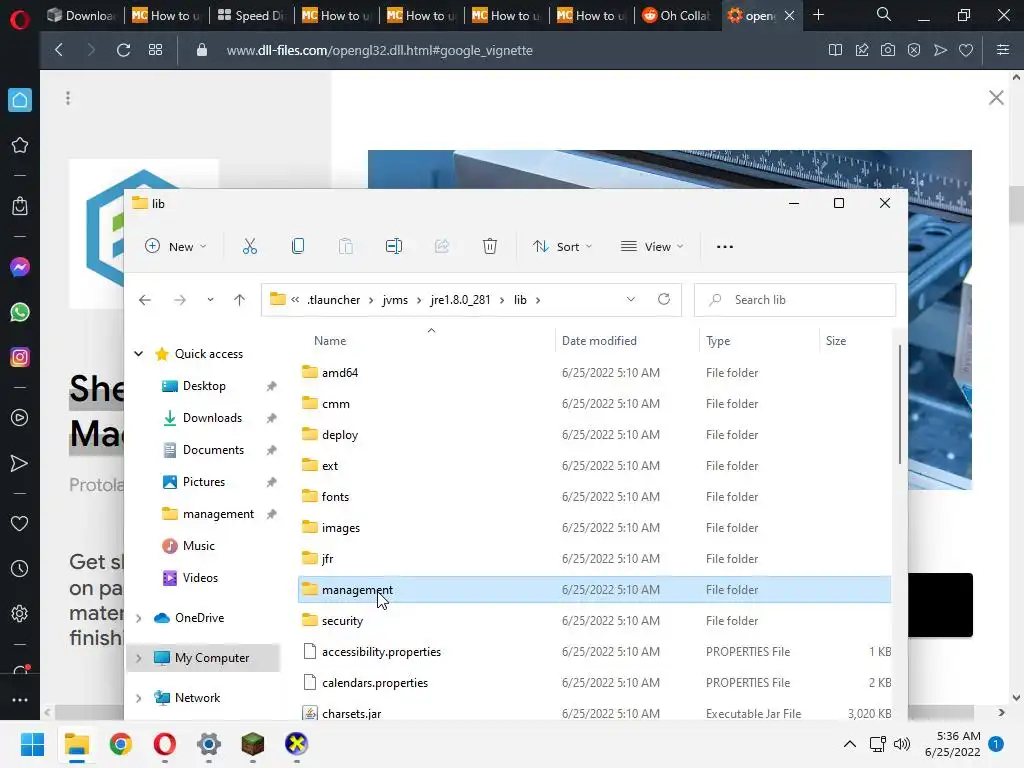Image resolution: width=1024 pixels, height=768 pixels.
Task: Select calendars.properties file
Action: click(x=594, y=683)
